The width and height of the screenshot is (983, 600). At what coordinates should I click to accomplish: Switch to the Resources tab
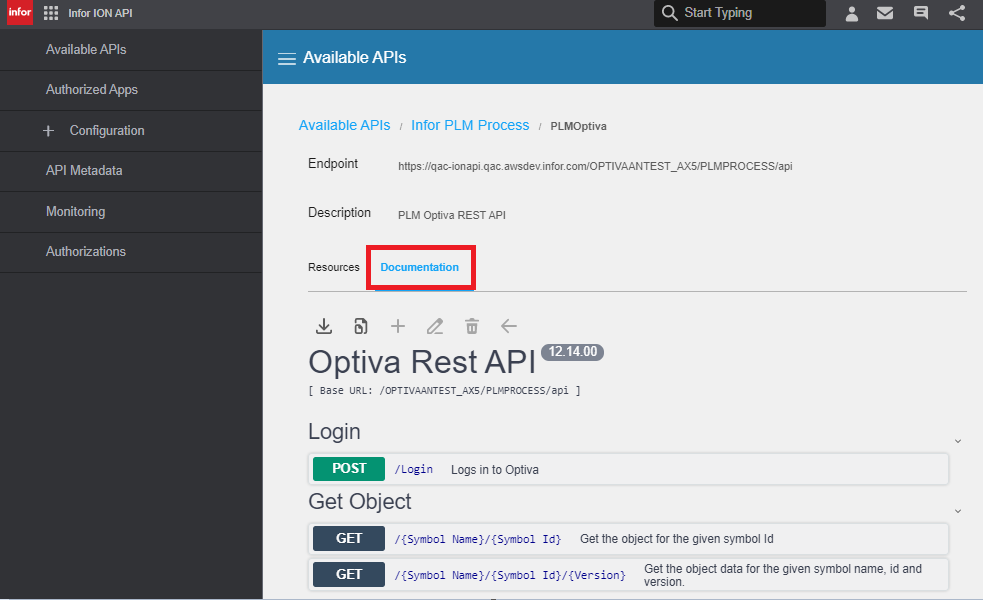tap(334, 267)
